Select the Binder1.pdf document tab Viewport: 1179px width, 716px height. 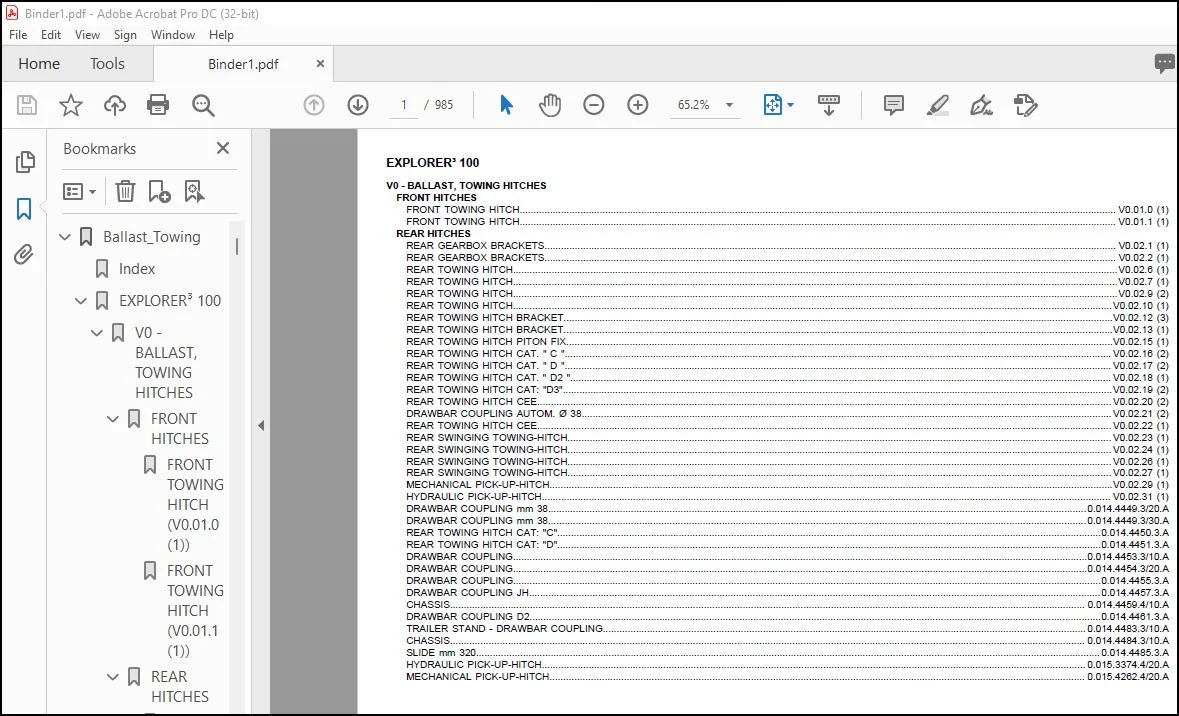[243, 64]
